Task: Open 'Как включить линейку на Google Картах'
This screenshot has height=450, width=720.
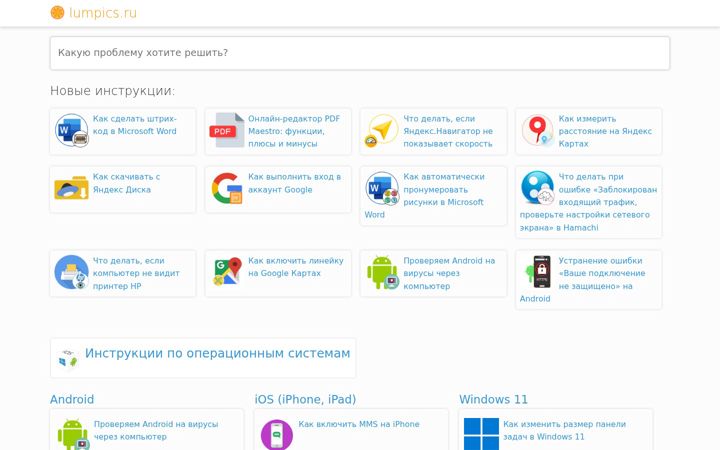Action: (x=295, y=267)
